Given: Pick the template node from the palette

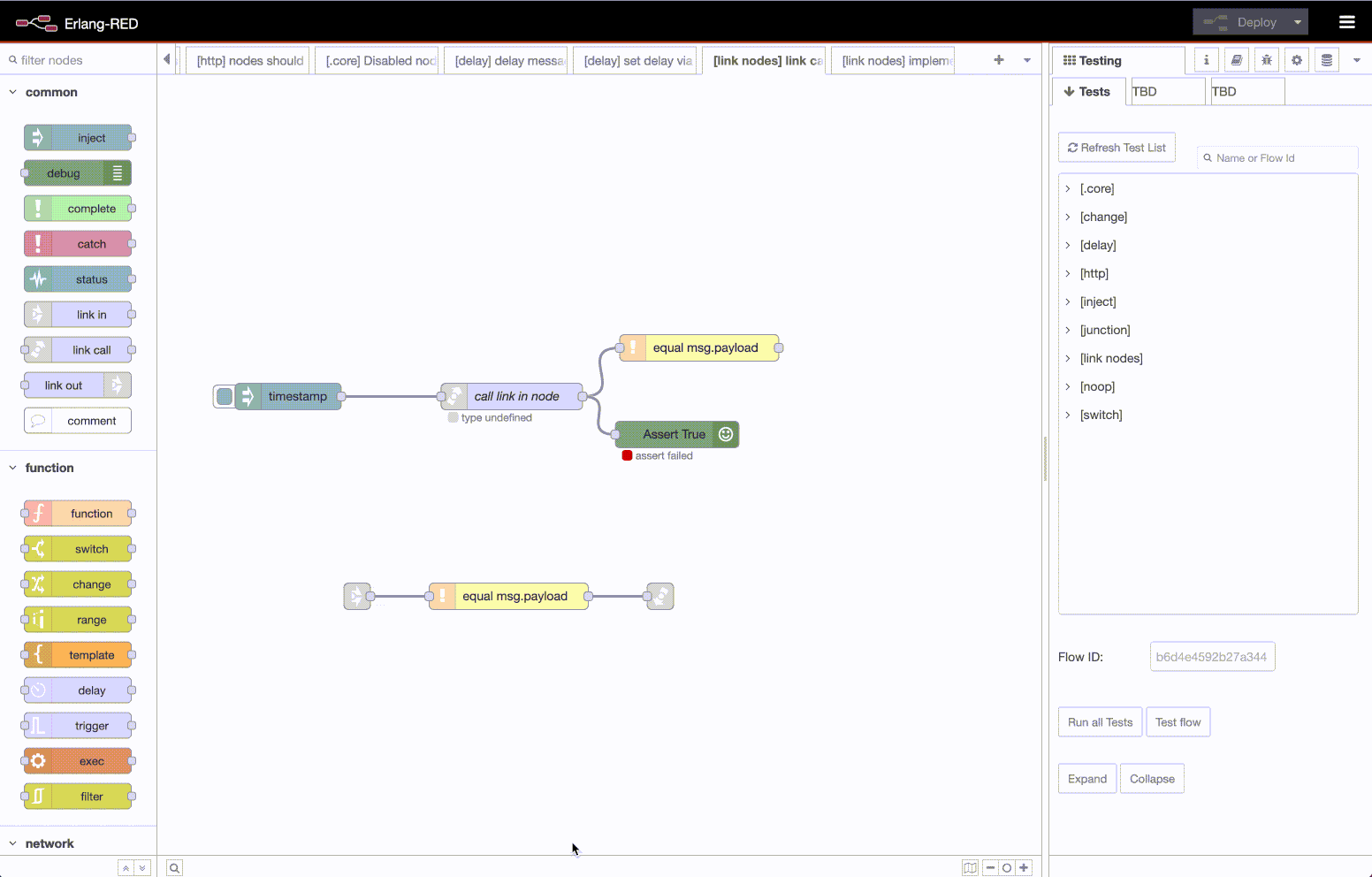Looking at the screenshot, I should pyautogui.click(x=78, y=655).
